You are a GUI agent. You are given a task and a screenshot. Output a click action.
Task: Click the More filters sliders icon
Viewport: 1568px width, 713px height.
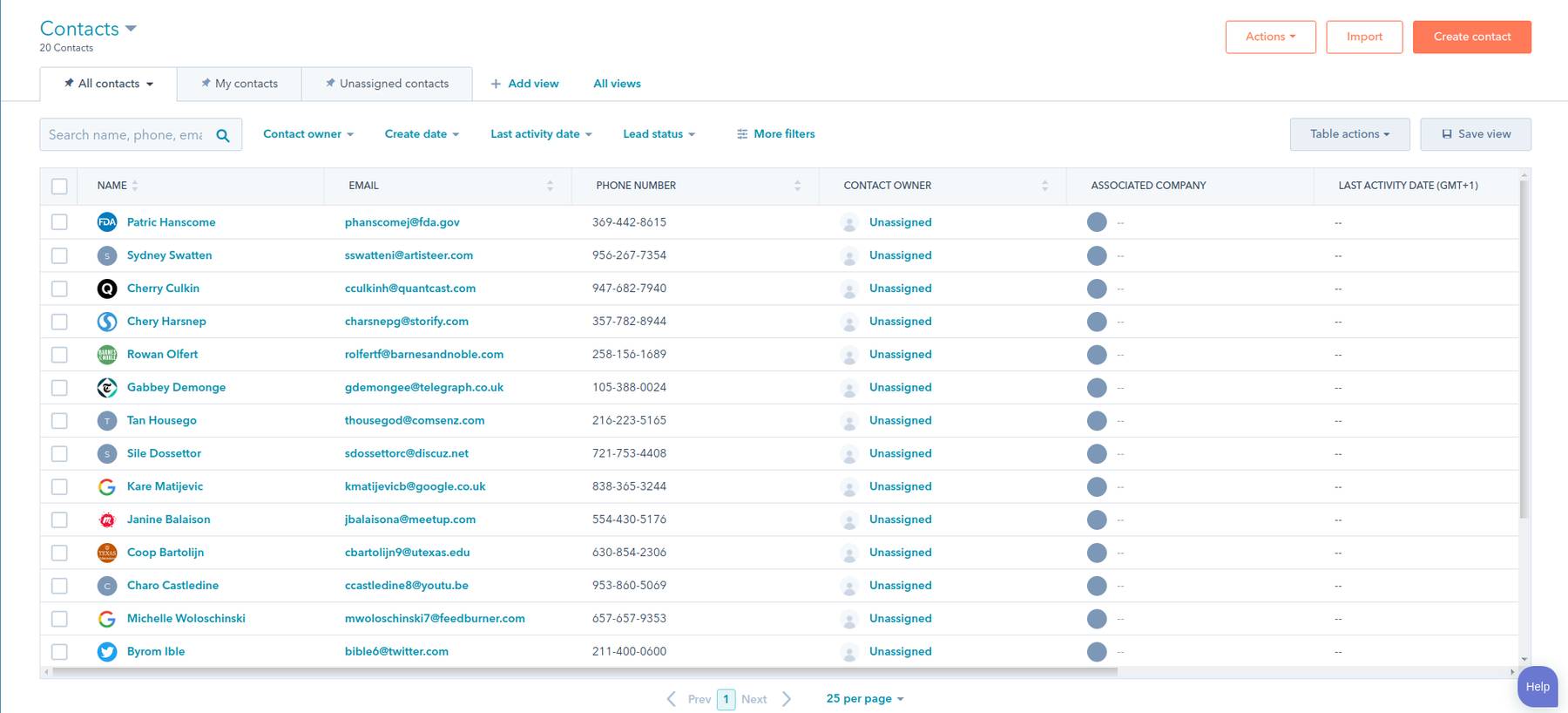742,134
